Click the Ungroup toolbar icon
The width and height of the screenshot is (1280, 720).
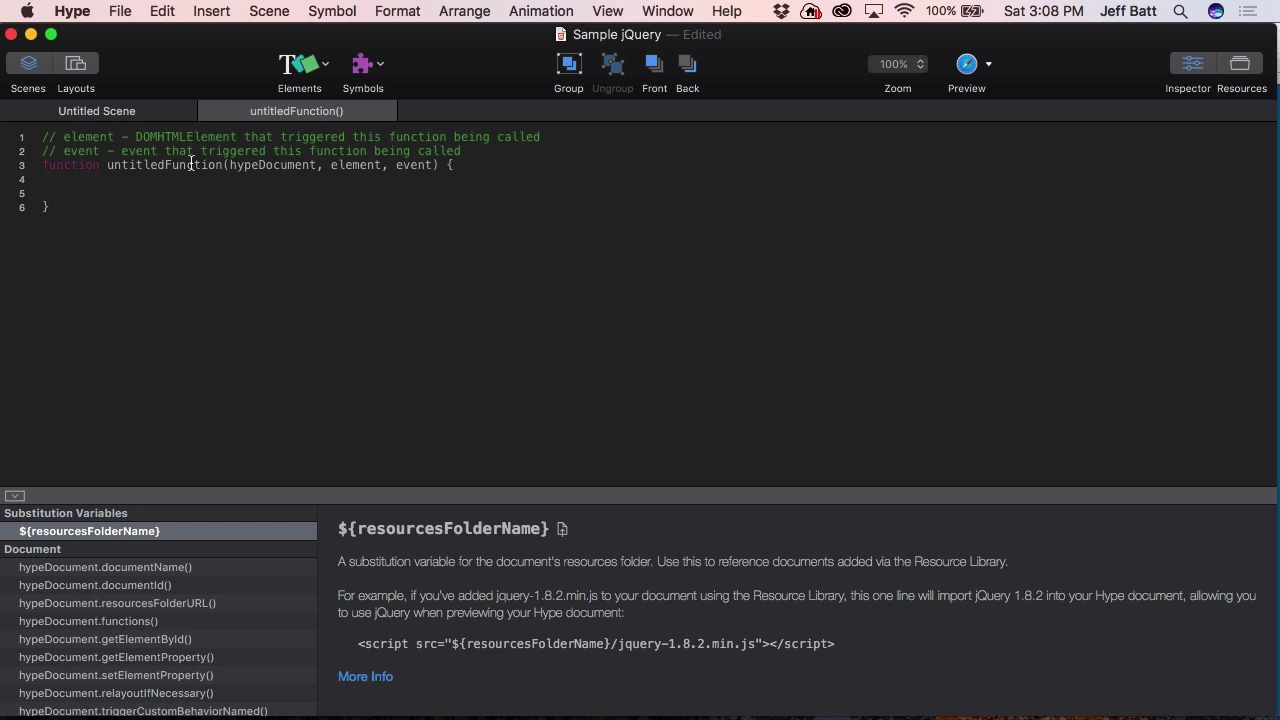click(613, 64)
